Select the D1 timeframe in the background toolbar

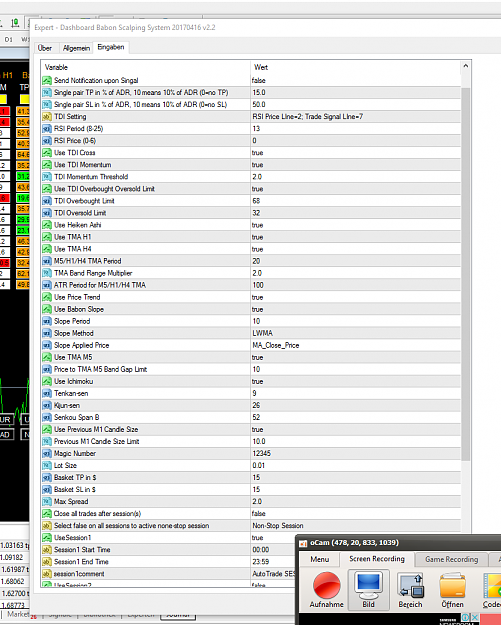point(8,39)
